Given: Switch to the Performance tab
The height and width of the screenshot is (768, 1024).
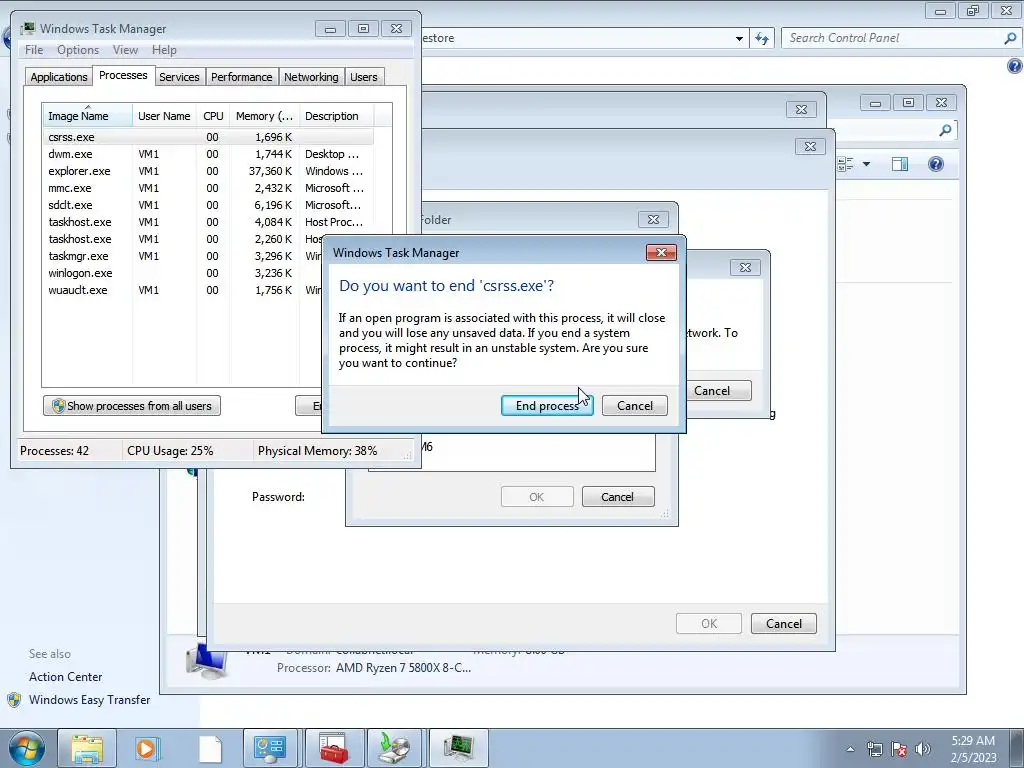Looking at the screenshot, I should (x=241, y=77).
